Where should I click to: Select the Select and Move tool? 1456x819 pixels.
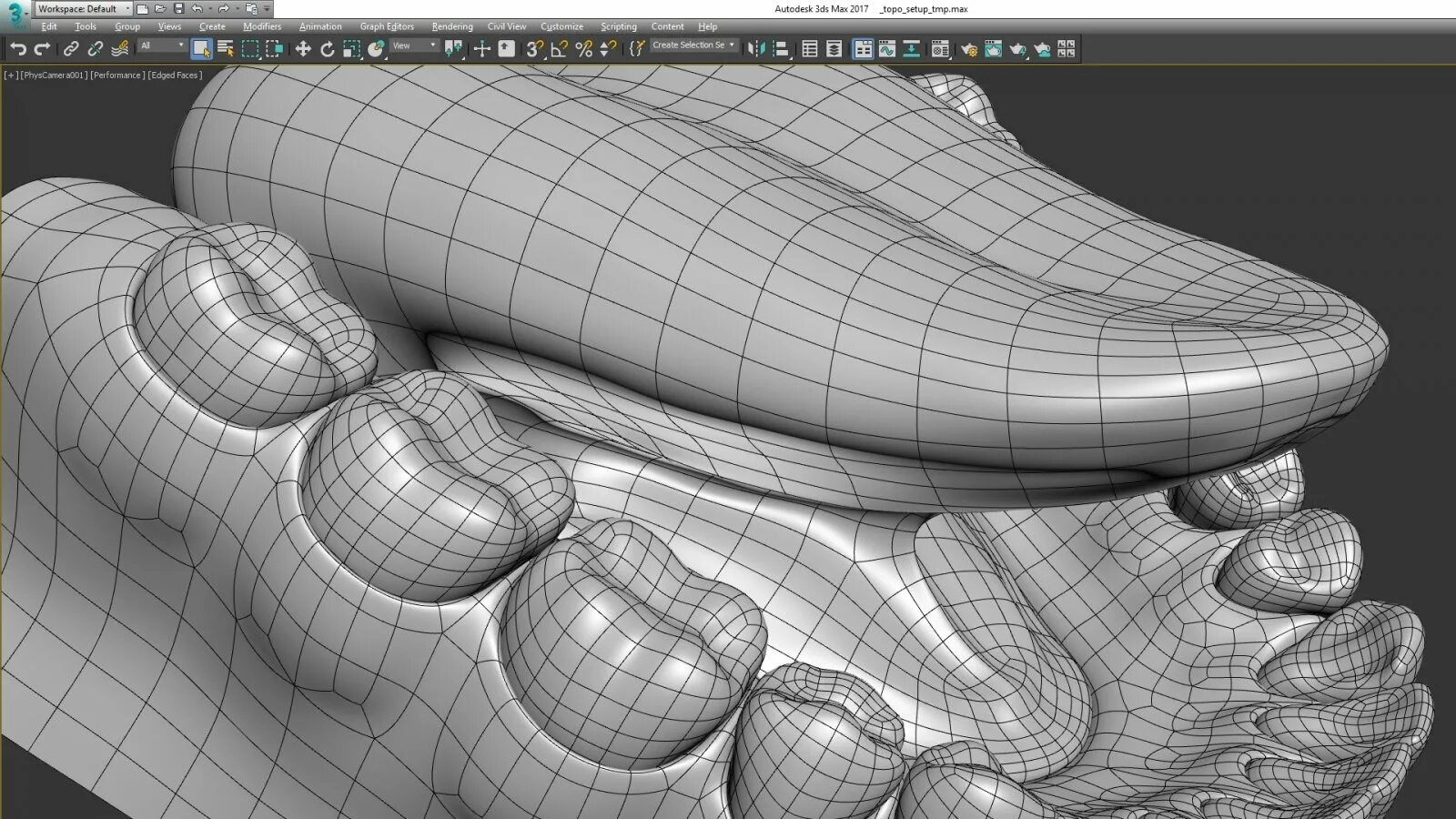tap(303, 49)
